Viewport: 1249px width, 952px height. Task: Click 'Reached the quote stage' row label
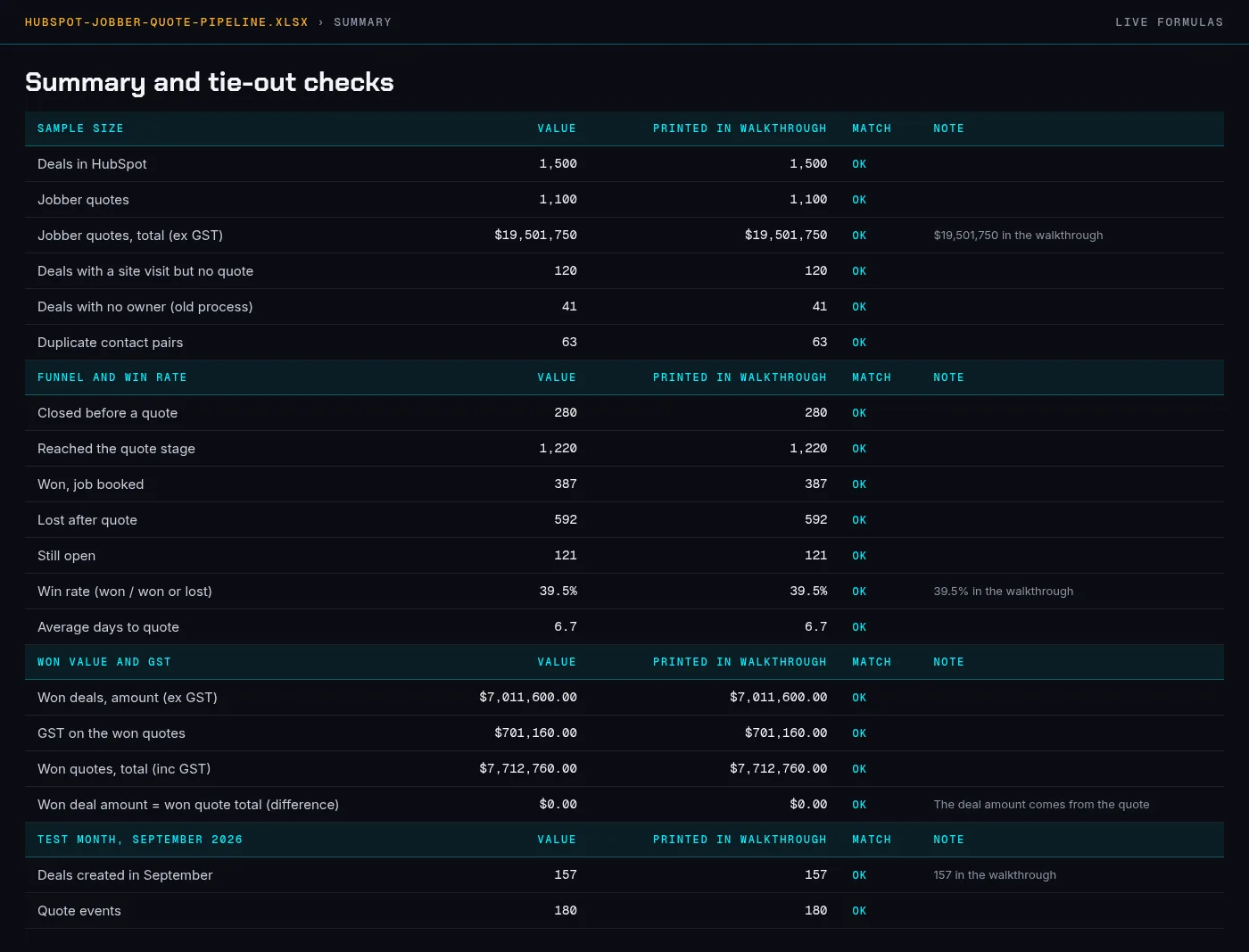click(x=116, y=449)
